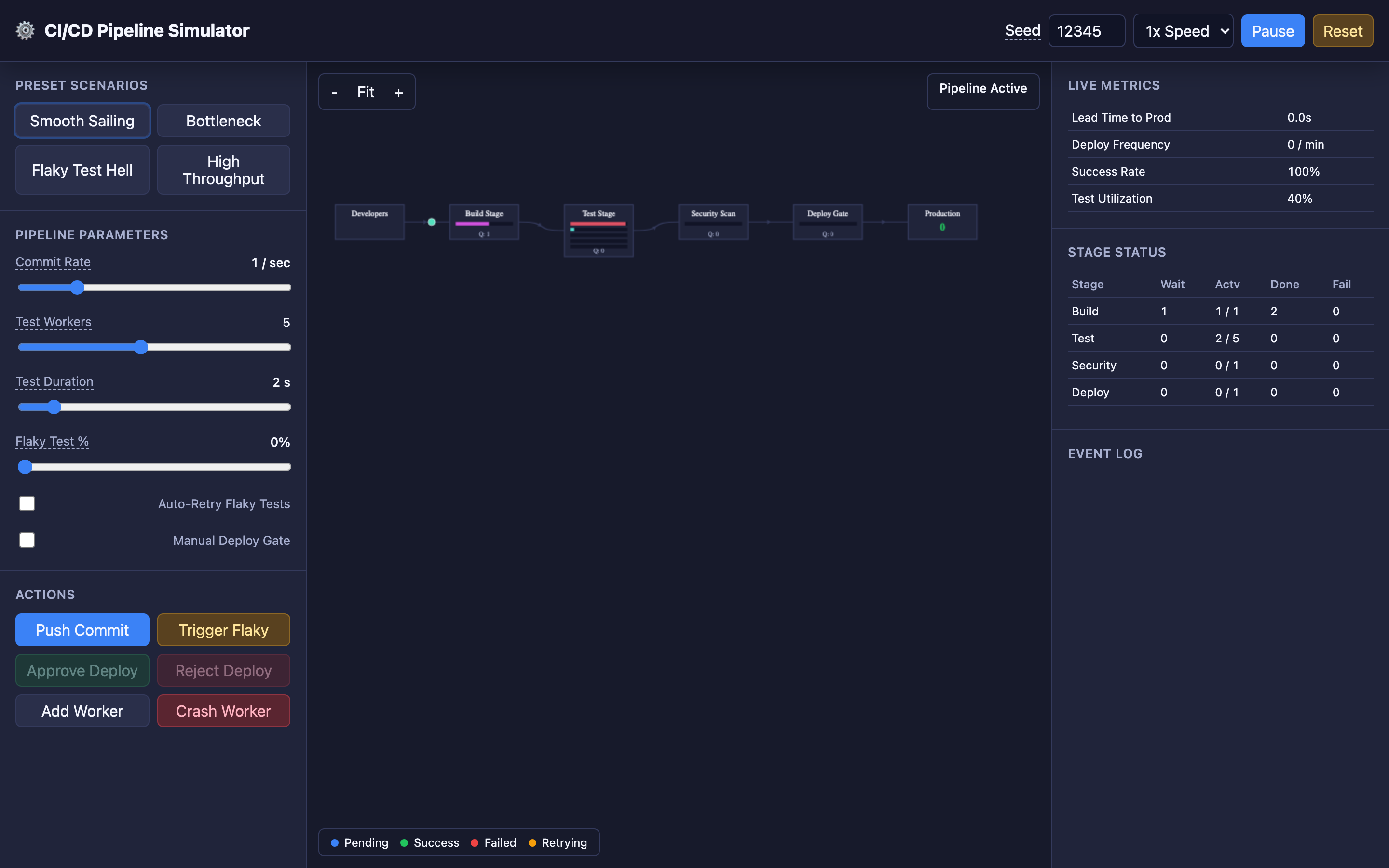The height and width of the screenshot is (868, 1389).
Task: Click the Build Stage queue count Q: 1
Action: (484, 234)
